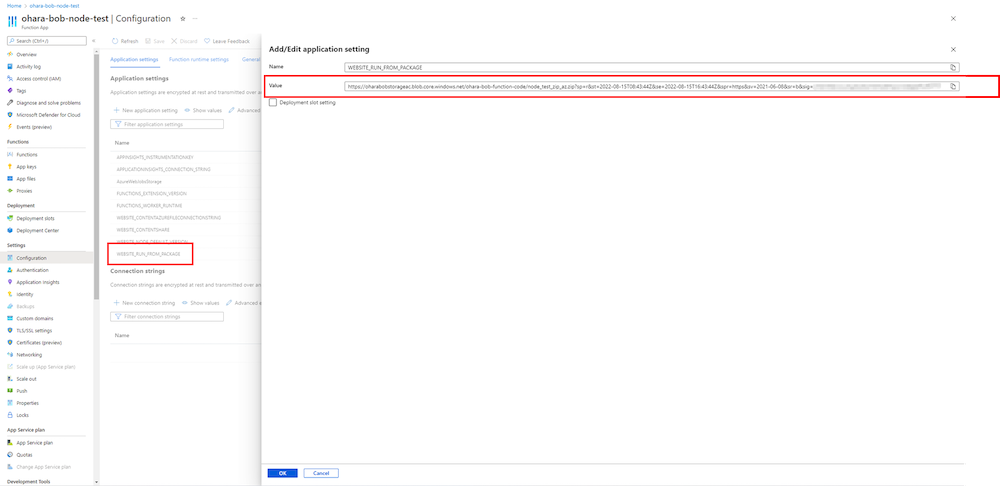Open the more options ellipsis by the title
This screenshot has width=1000, height=486.
click(195, 18)
